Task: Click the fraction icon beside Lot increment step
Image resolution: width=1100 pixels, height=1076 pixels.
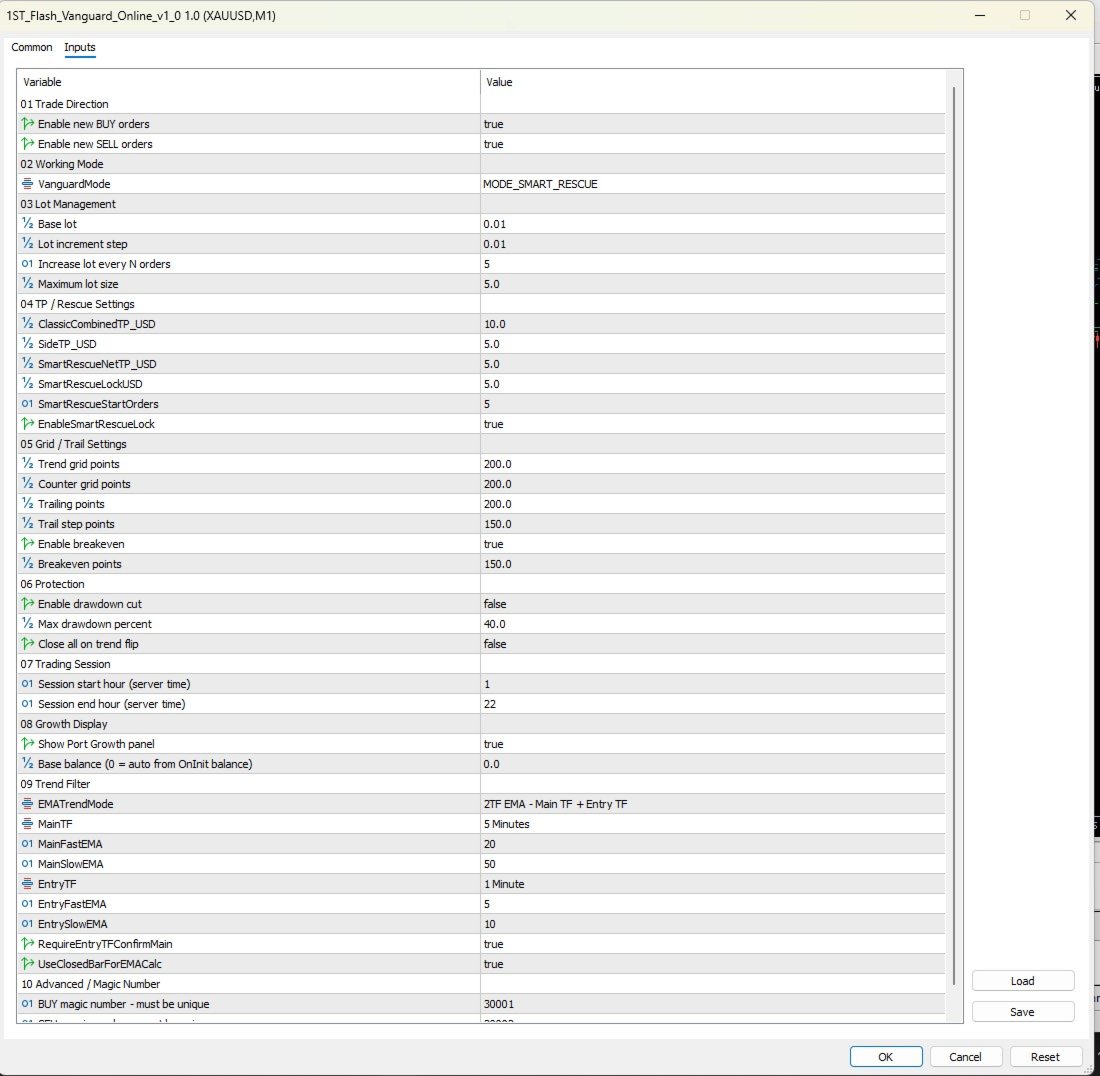Action: [27, 243]
